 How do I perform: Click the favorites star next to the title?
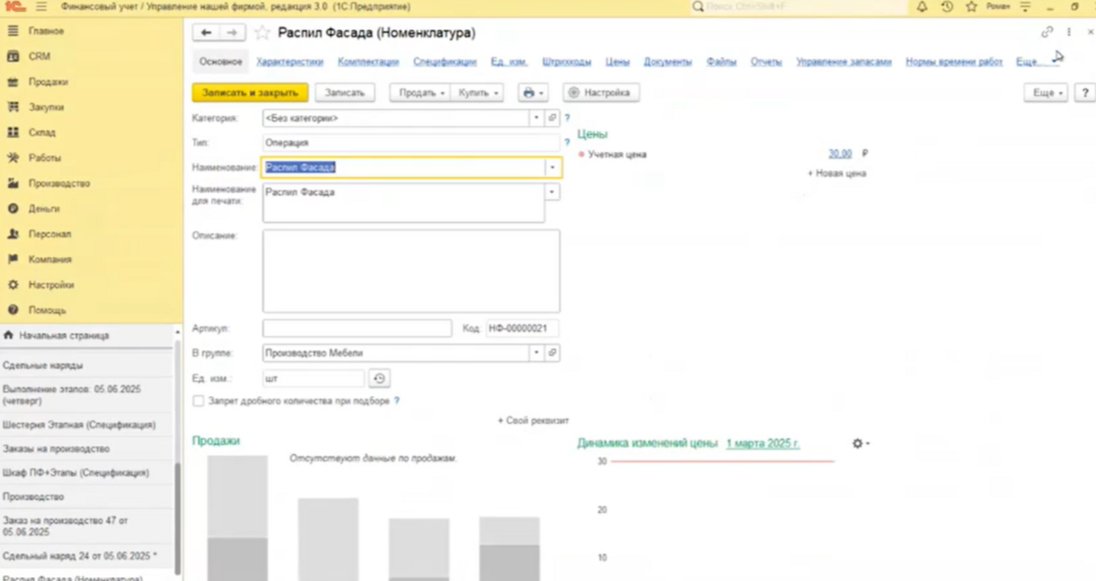click(x=263, y=33)
